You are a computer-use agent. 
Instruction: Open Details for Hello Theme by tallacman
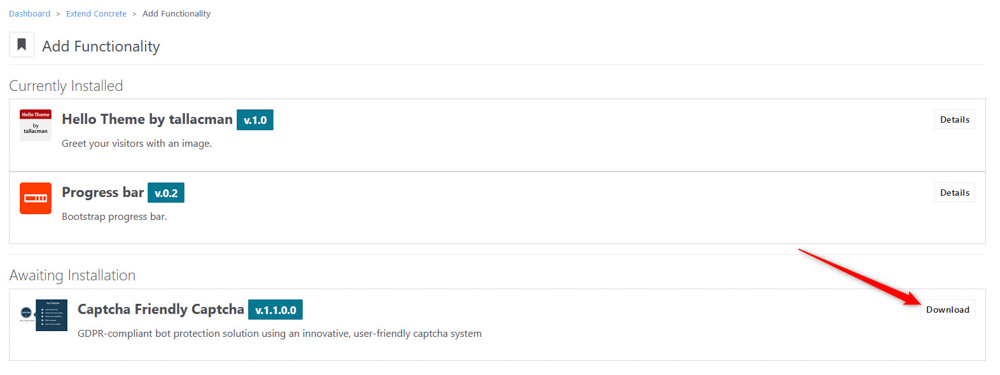955,119
